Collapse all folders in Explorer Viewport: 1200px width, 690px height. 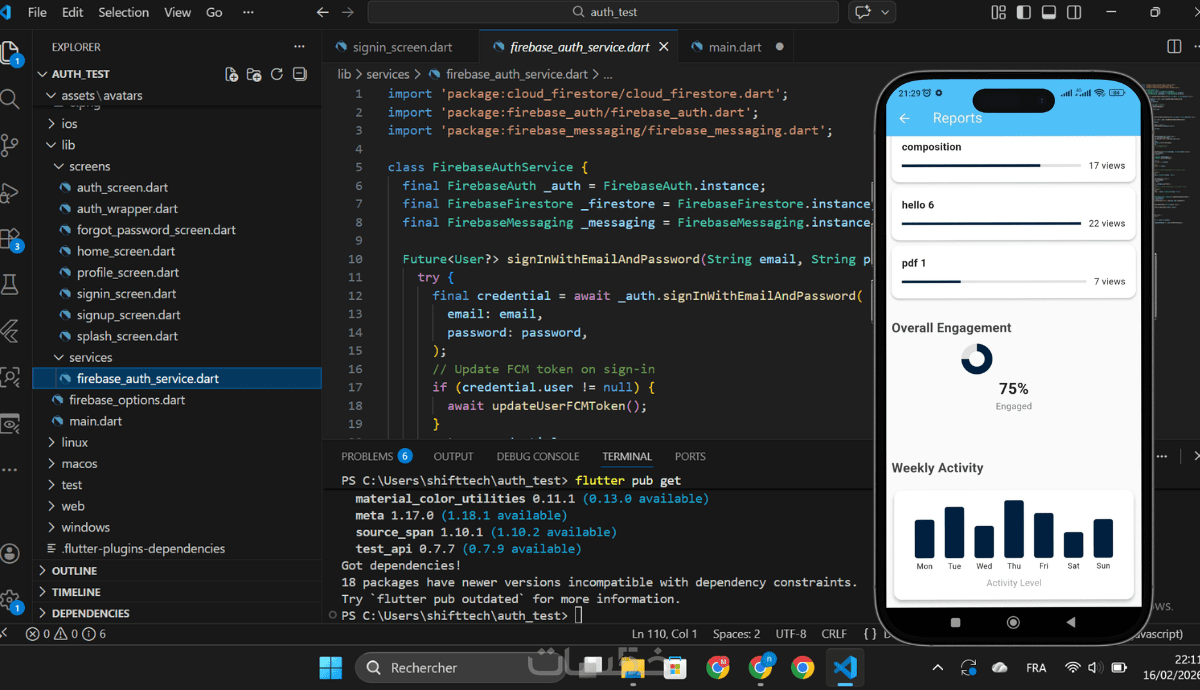(x=299, y=74)
